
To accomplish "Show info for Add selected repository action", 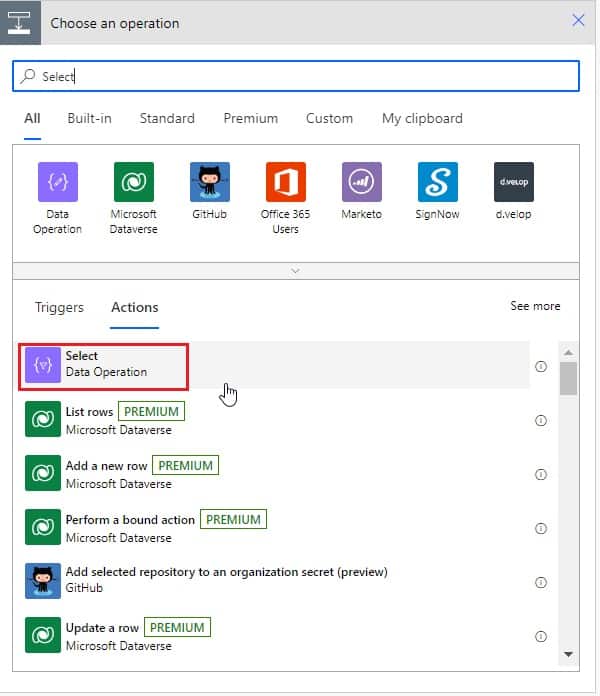I will point(541,582).
